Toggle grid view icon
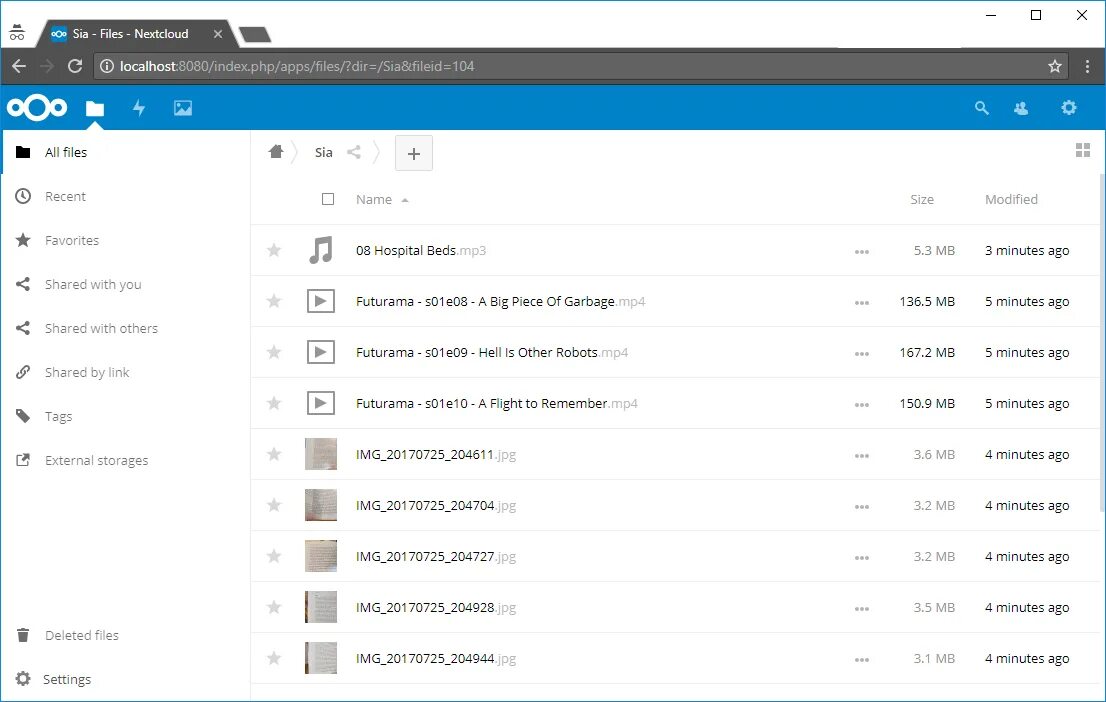Image resolution: width=1106 pixels, height=702 pixels. click(x=1083, y=150)
